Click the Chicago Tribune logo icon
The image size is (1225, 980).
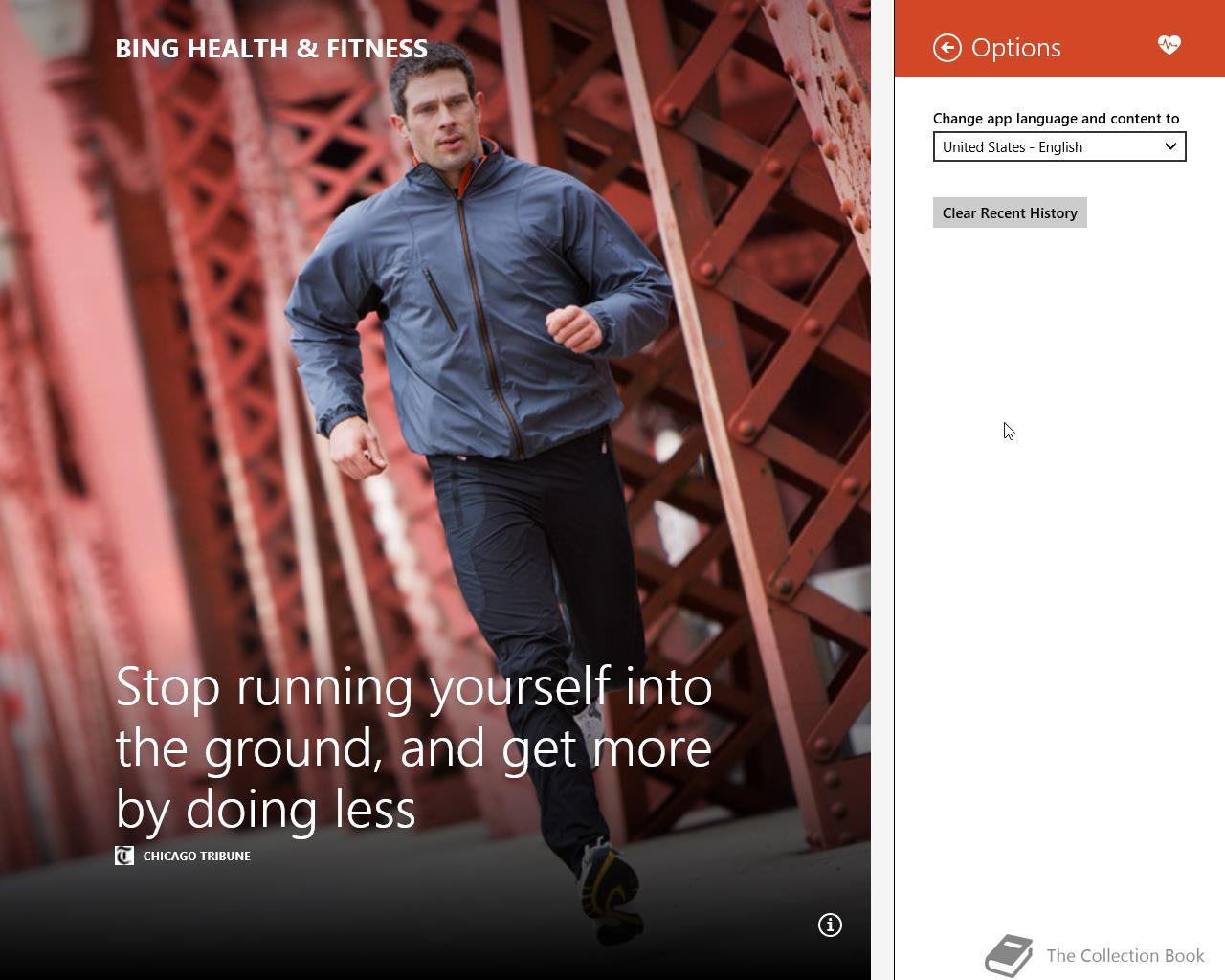point(124,856)
